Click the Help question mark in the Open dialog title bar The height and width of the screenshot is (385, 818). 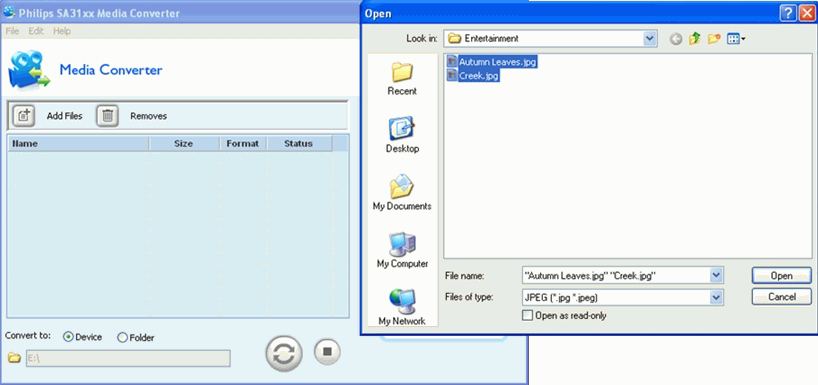788,14
